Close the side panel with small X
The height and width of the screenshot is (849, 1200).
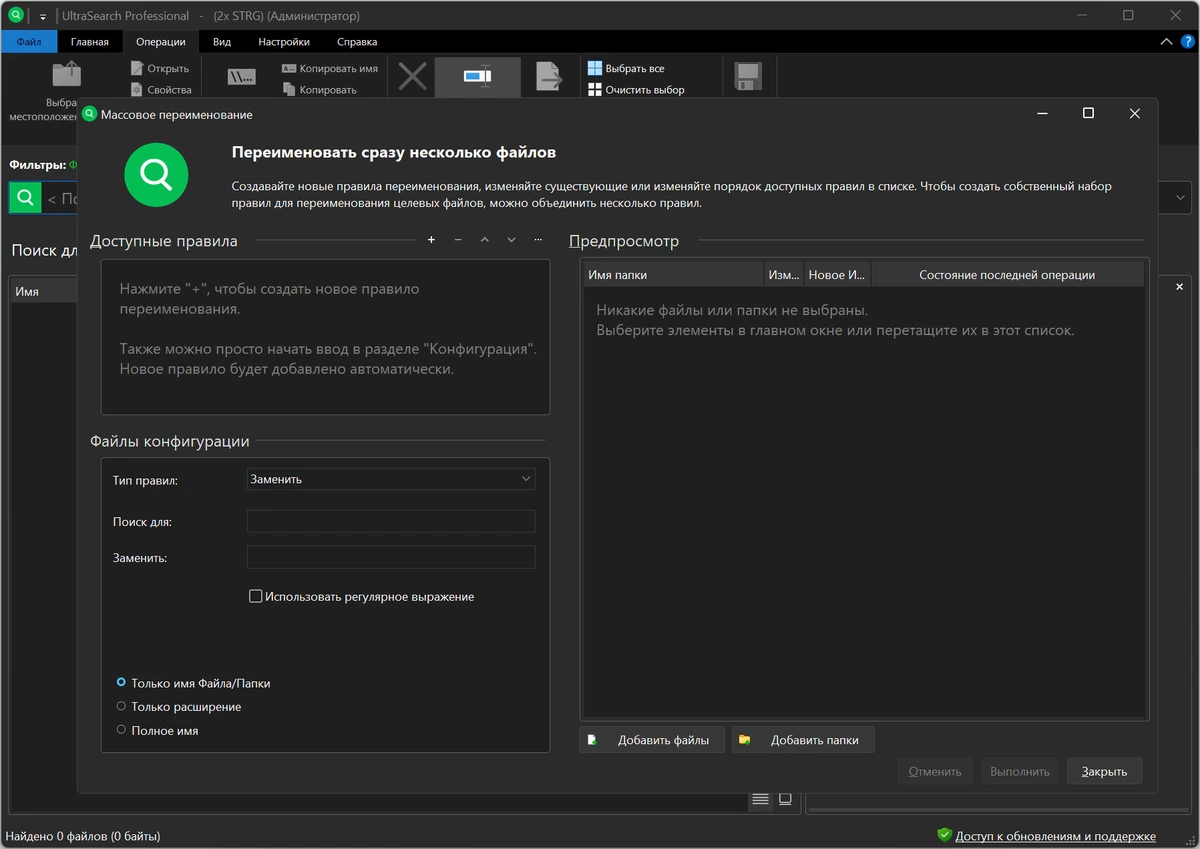[1180, 288]
